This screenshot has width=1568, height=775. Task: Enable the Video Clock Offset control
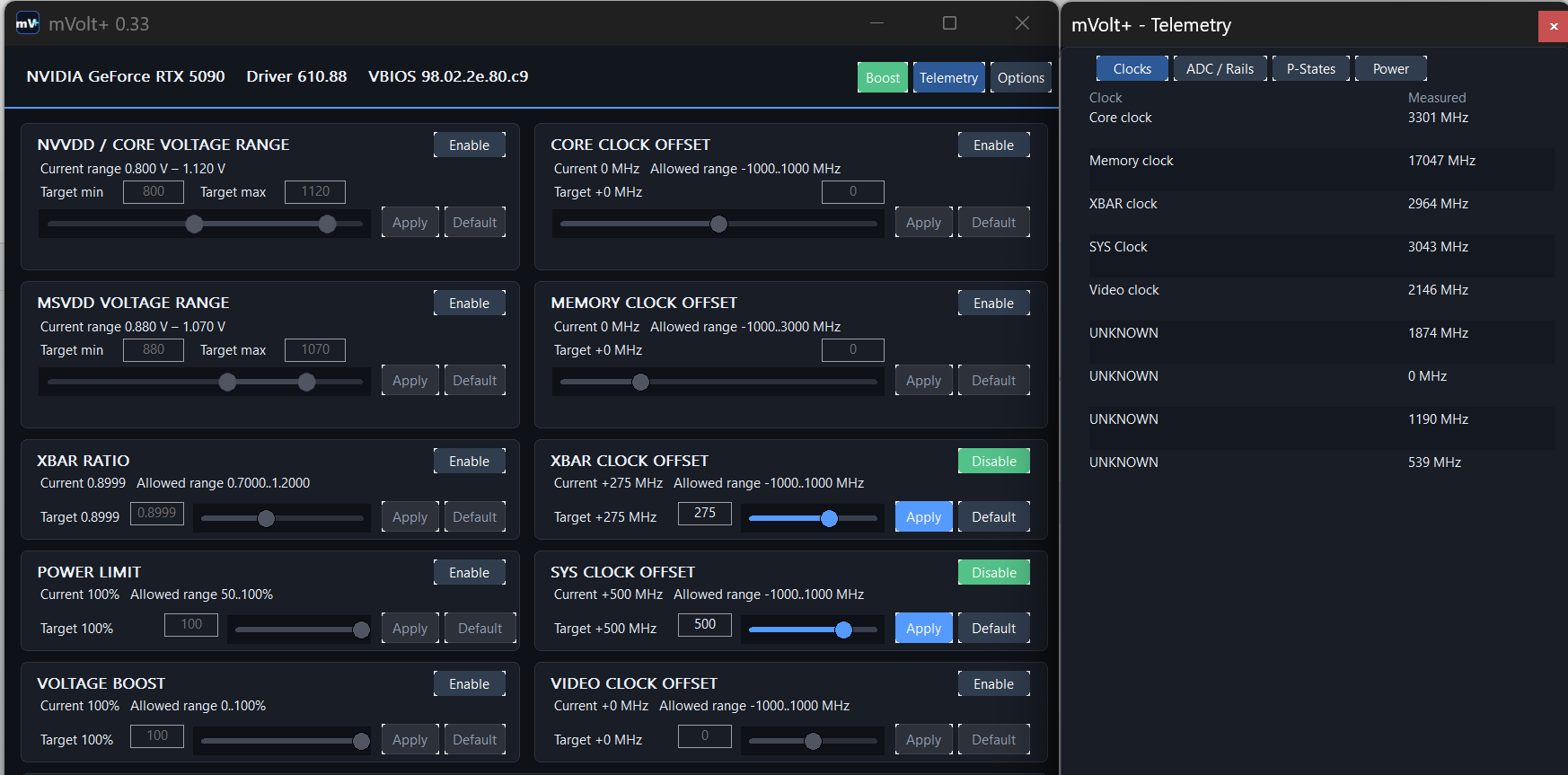tap(994, 684)
